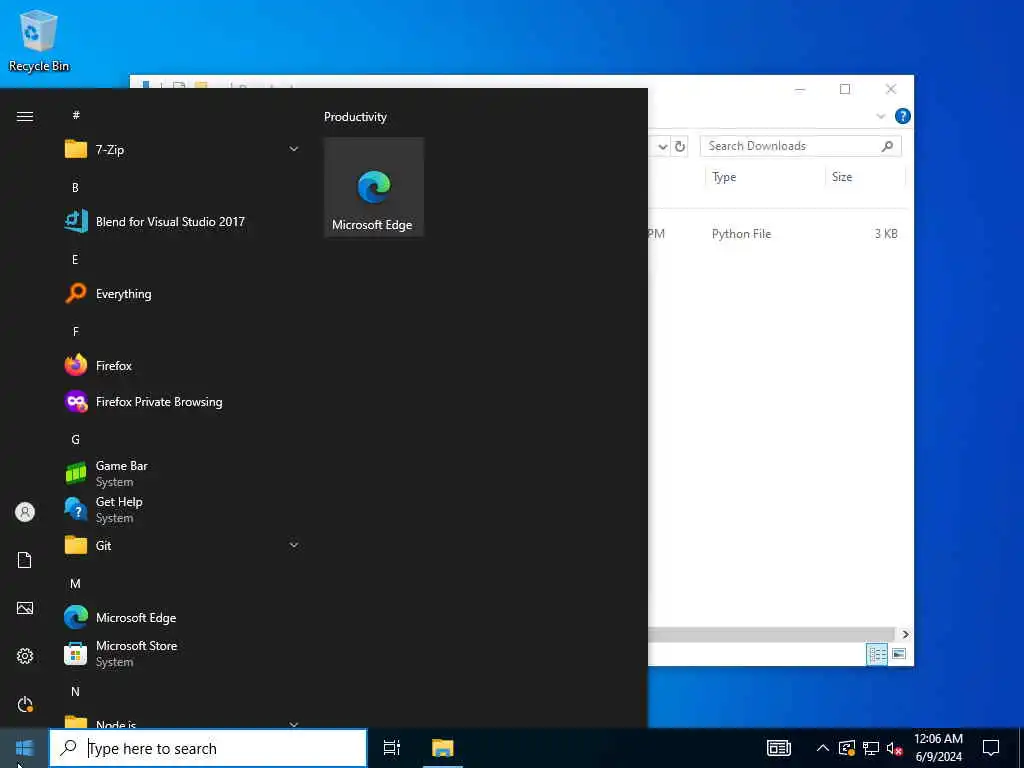Launch Microsoft Store from app list
This screenshot has height=768, width=1024.
[182, 653]
